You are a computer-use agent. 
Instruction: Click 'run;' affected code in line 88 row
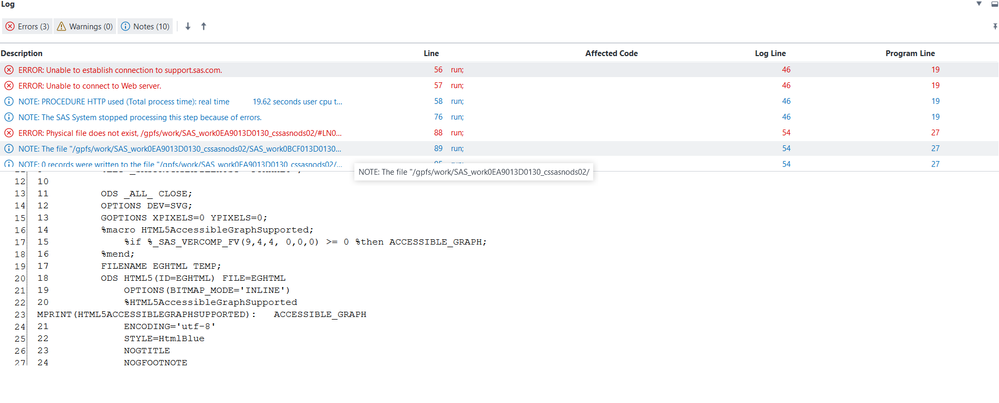pyautogui.click(x=457, y=133)
